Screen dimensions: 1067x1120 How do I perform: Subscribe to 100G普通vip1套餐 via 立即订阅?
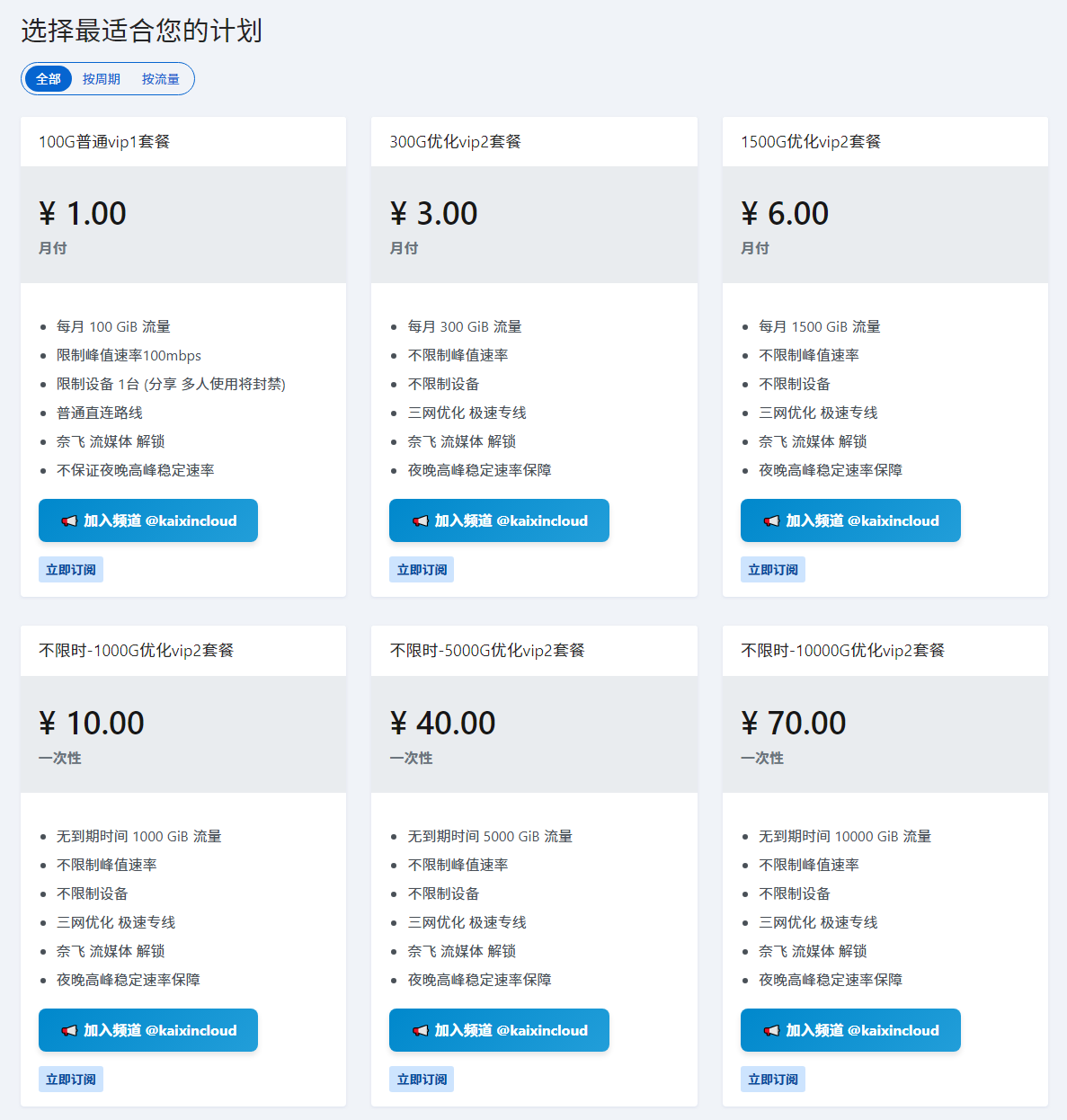tap(71, 570)
